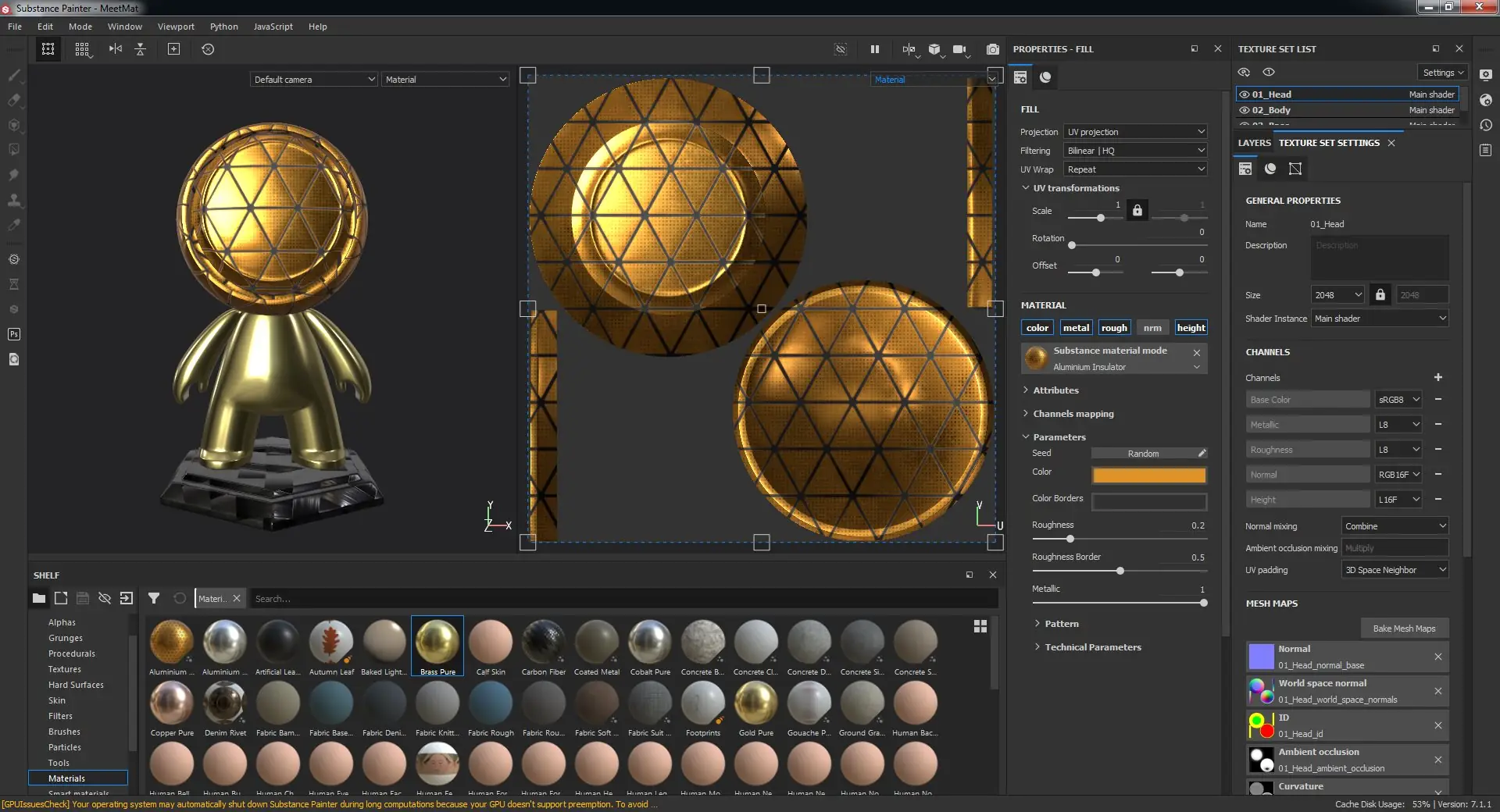Hide the 01_Head texture set
This screenshot has width=1500, height=812.
tap(1245, 94)
